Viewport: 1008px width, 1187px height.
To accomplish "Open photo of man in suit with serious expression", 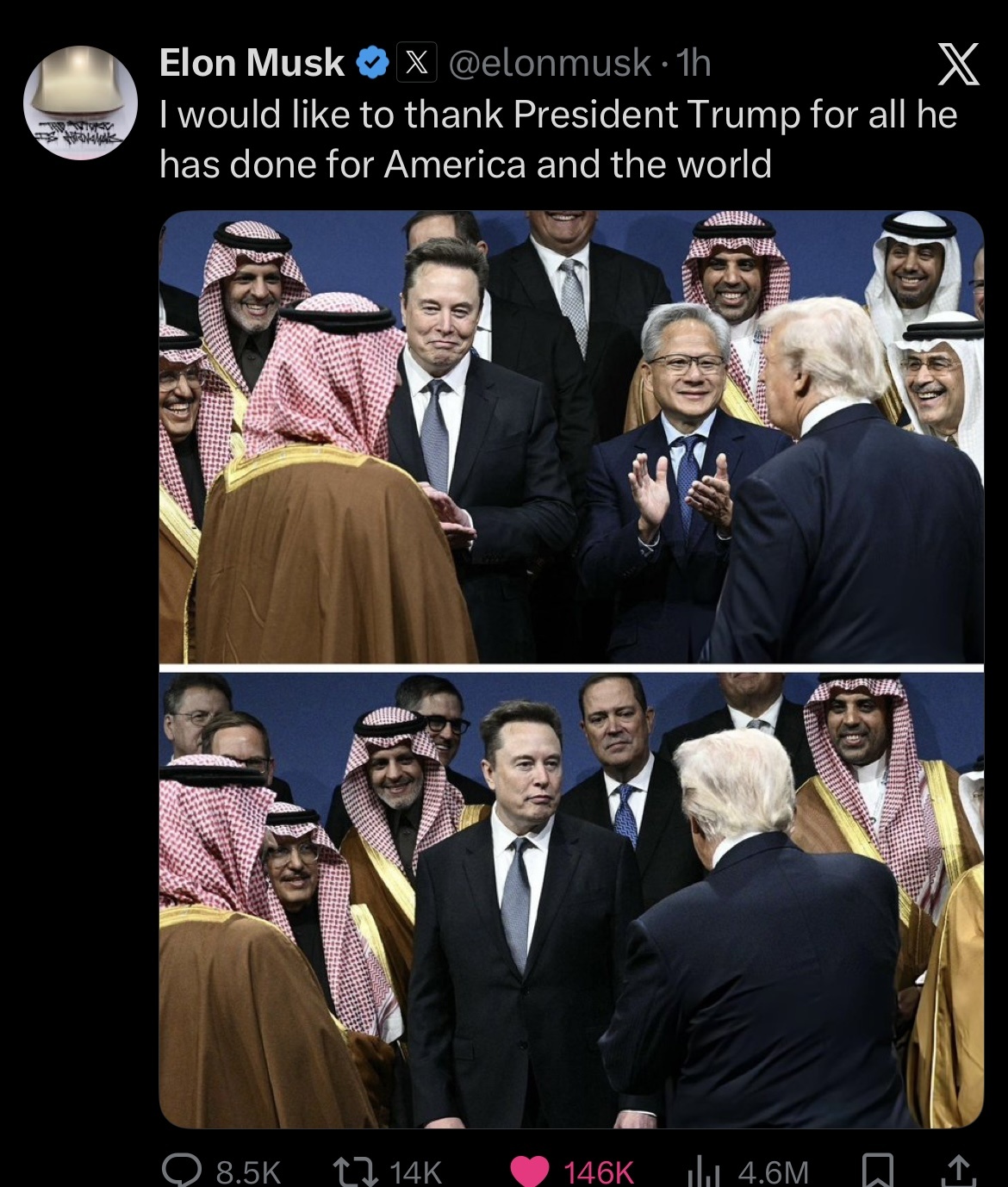I will pyautogui.click(x=571, y=900).
